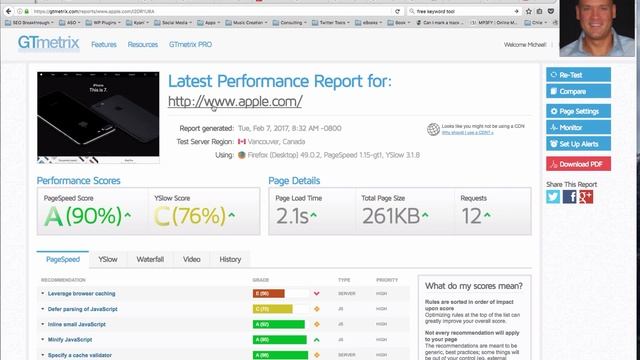This screenshot has height=360, width=640.
Task: Expand the Defer parsing of JavaScript row
Action: click(x=82, y=309)
